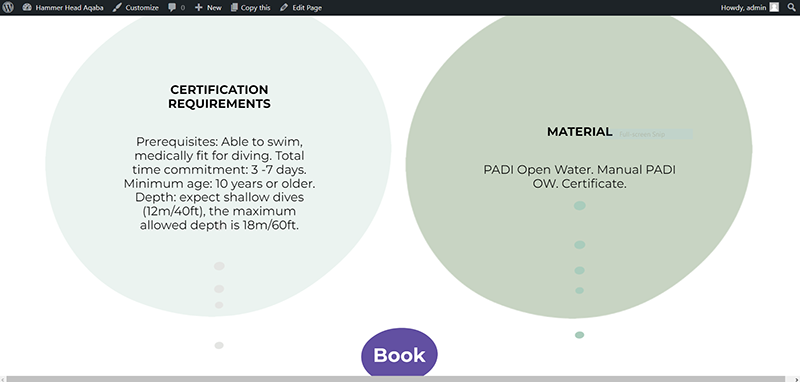Click the Edit Page text link
800x382 pixels.
(x=307, y=8)
